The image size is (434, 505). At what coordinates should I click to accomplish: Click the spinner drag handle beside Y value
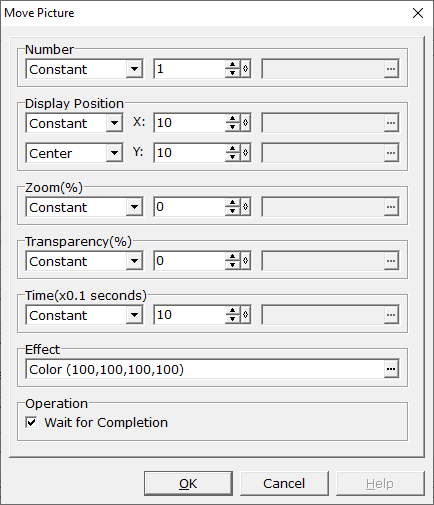click(246, 153)
